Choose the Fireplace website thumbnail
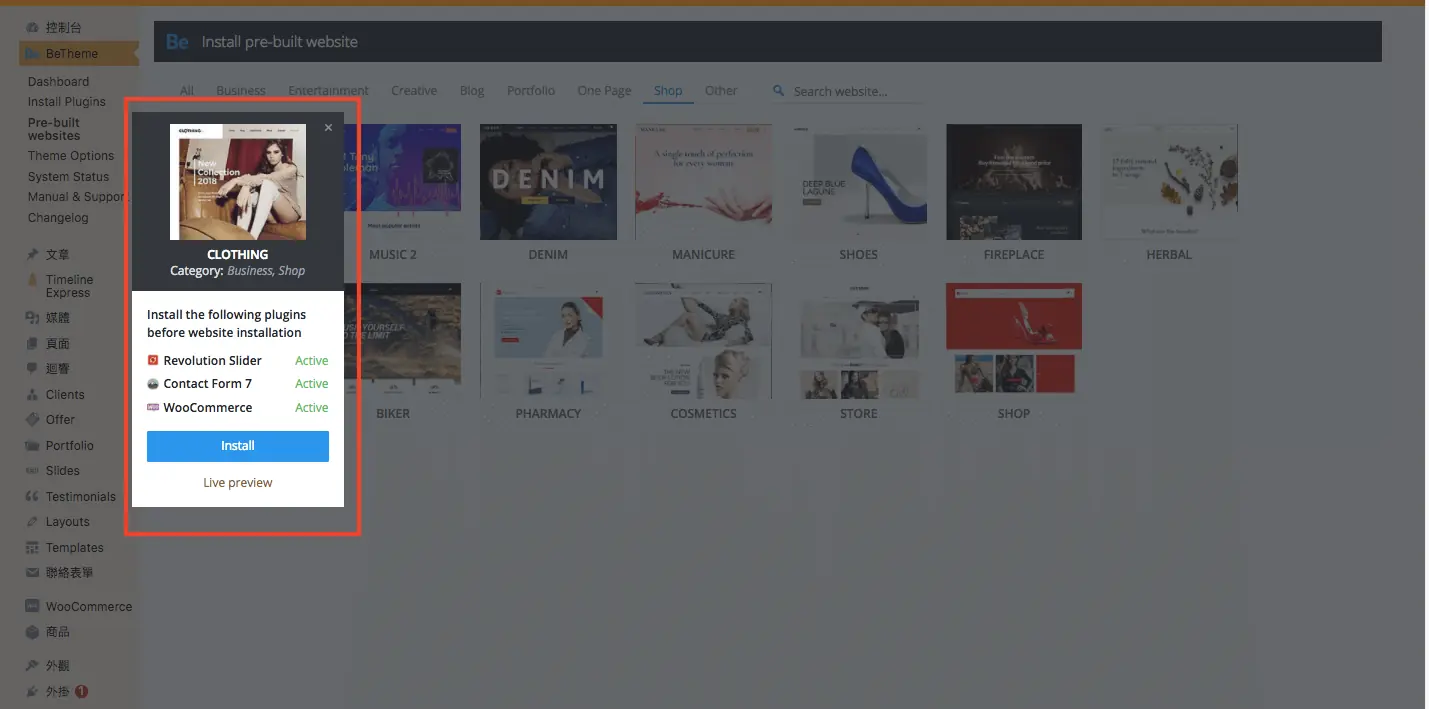 coord(1014,182)
